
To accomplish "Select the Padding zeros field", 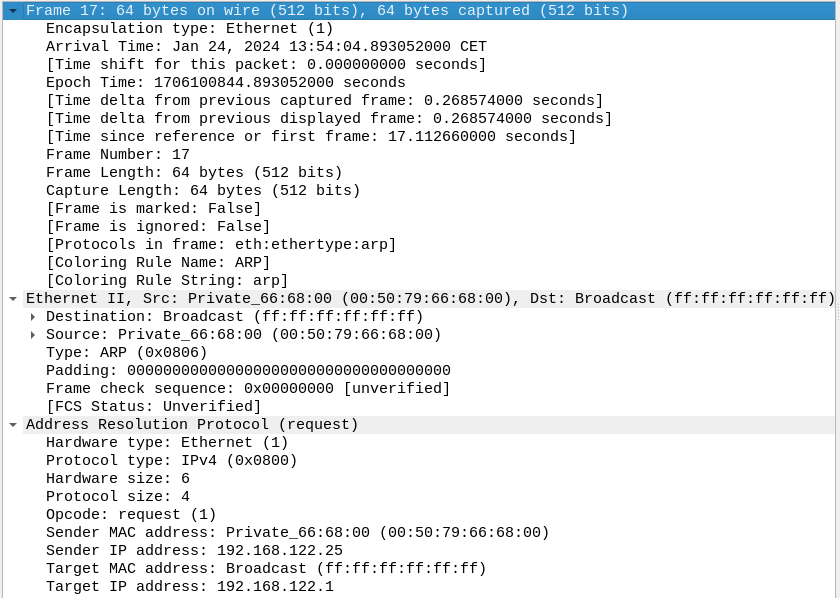I will point(248,370).
